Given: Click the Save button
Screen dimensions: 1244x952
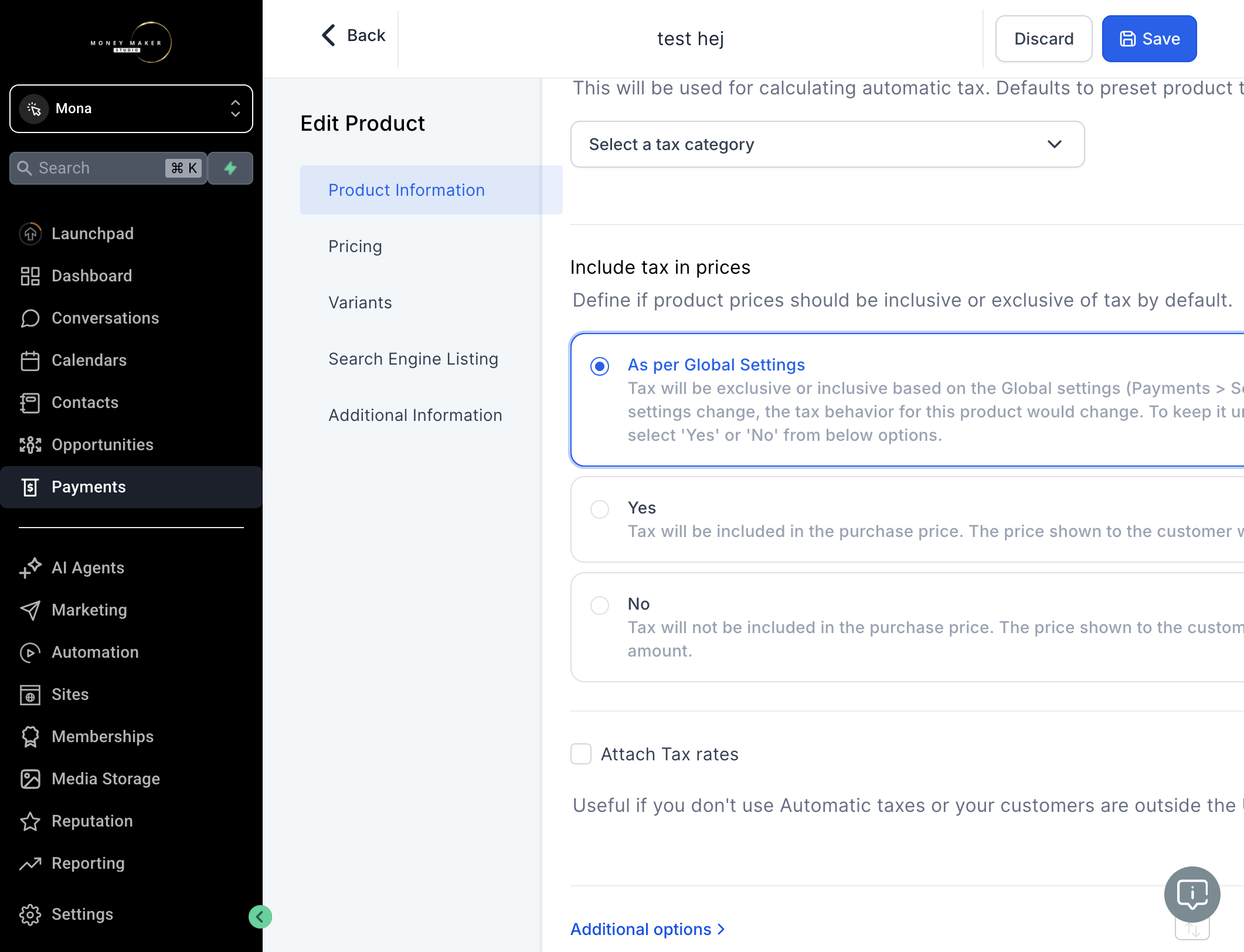Looking at the screenshot, I should 1149,39.
